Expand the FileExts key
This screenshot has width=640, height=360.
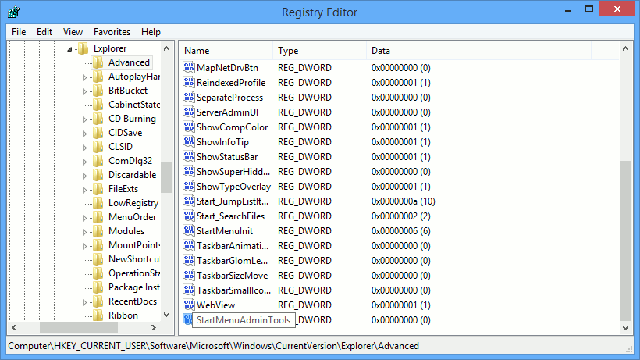tap(84, 190)
